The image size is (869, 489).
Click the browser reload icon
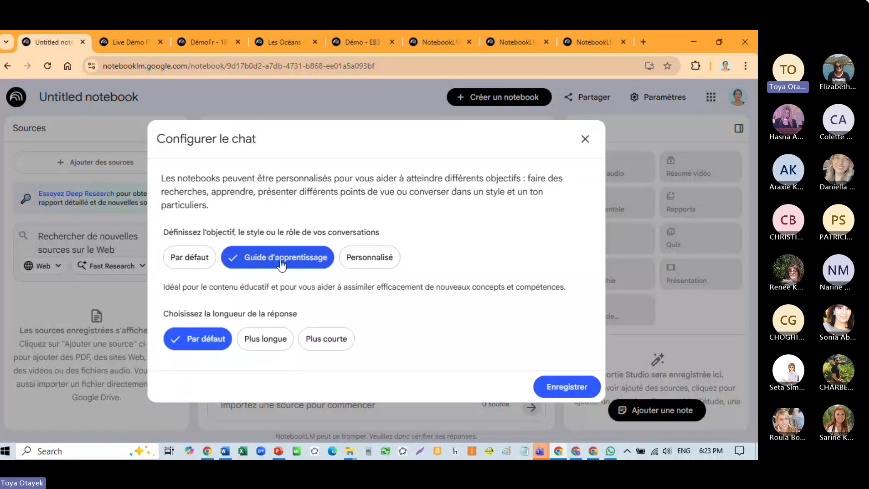(x=46, y=66)
